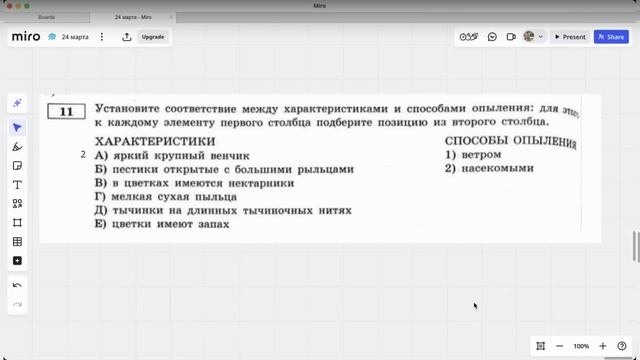Screen dimensions: 640x360
Task: Click the blue Share button
Action: click(x=611, y=37)
